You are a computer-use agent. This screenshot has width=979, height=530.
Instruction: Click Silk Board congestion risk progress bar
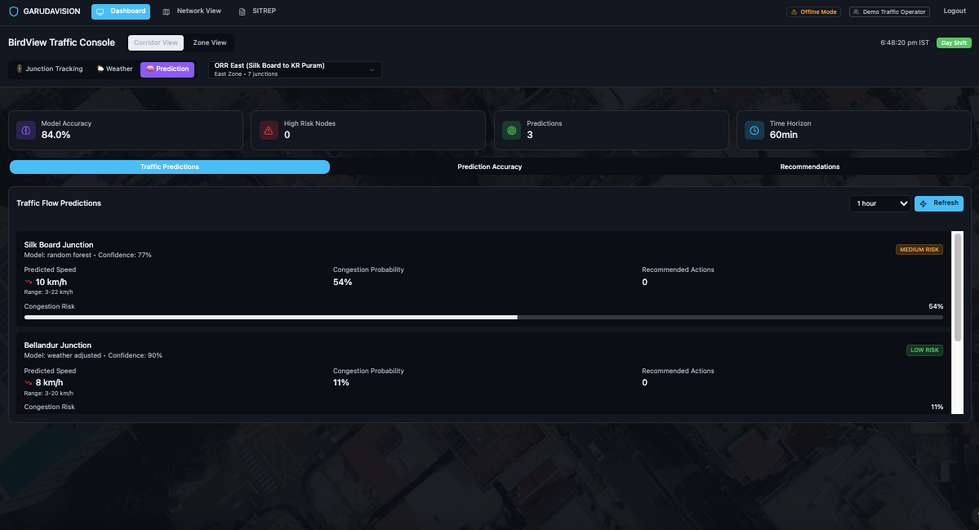(x=483, y=317)
